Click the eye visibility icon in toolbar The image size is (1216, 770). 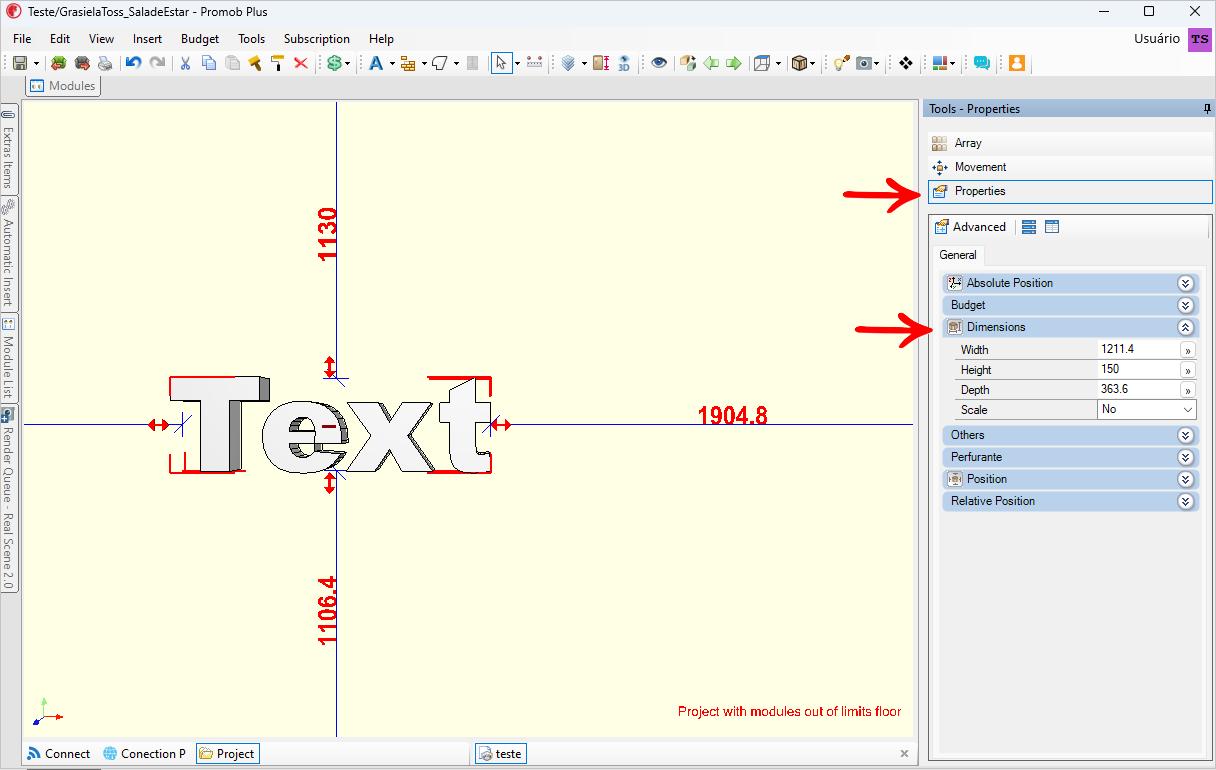click(x=659, y=63)
